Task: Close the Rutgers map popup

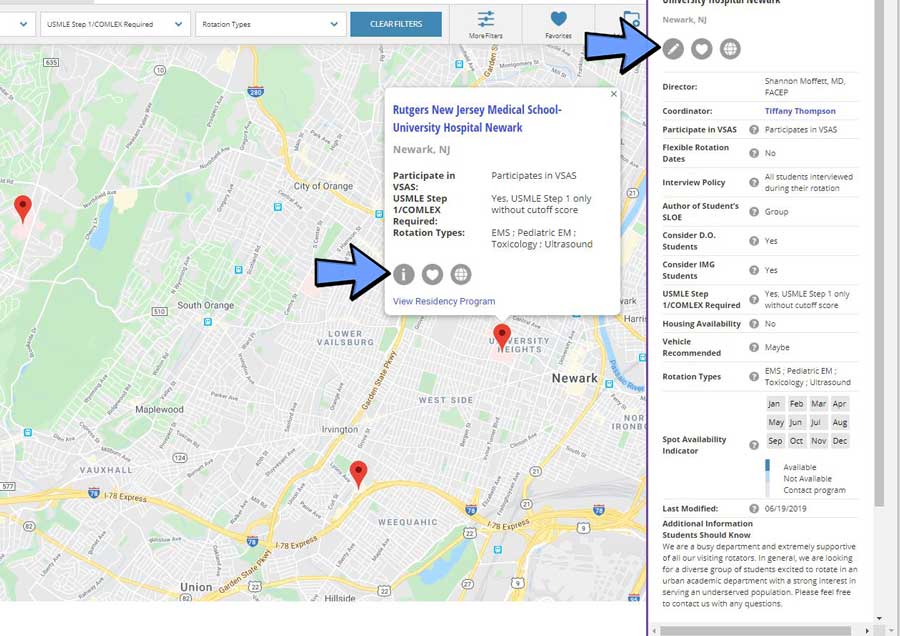Action: (614, 94)
